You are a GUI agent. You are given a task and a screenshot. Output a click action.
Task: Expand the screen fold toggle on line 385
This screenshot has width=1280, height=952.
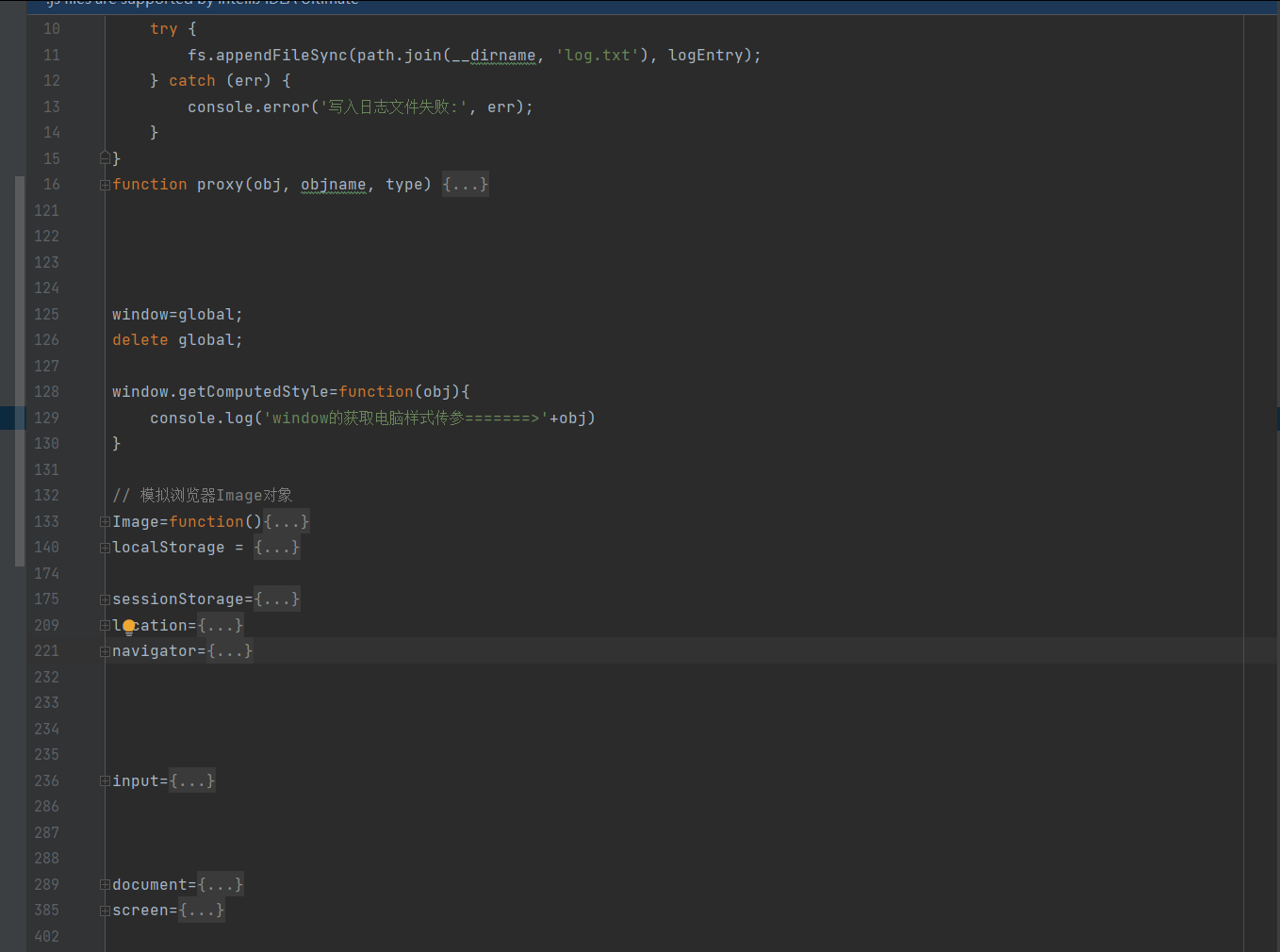(x=105, y=911)
